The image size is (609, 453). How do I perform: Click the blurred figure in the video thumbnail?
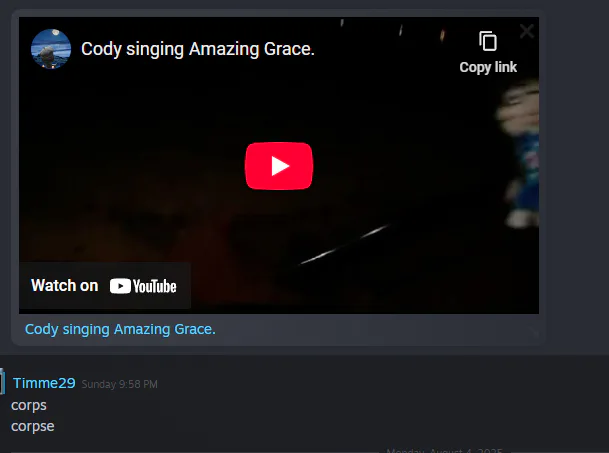(520, 153)
